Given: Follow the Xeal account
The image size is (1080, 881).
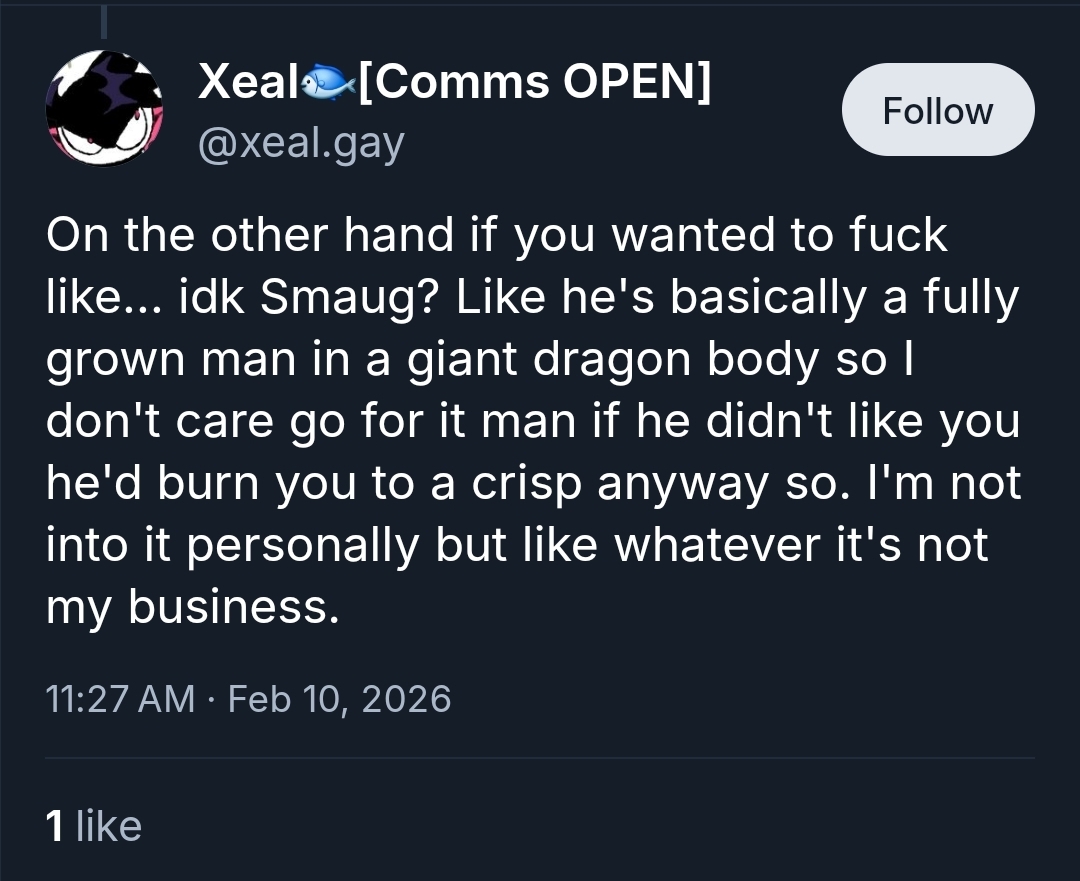Looking at the screenshot, I should [x=937, y=109].
